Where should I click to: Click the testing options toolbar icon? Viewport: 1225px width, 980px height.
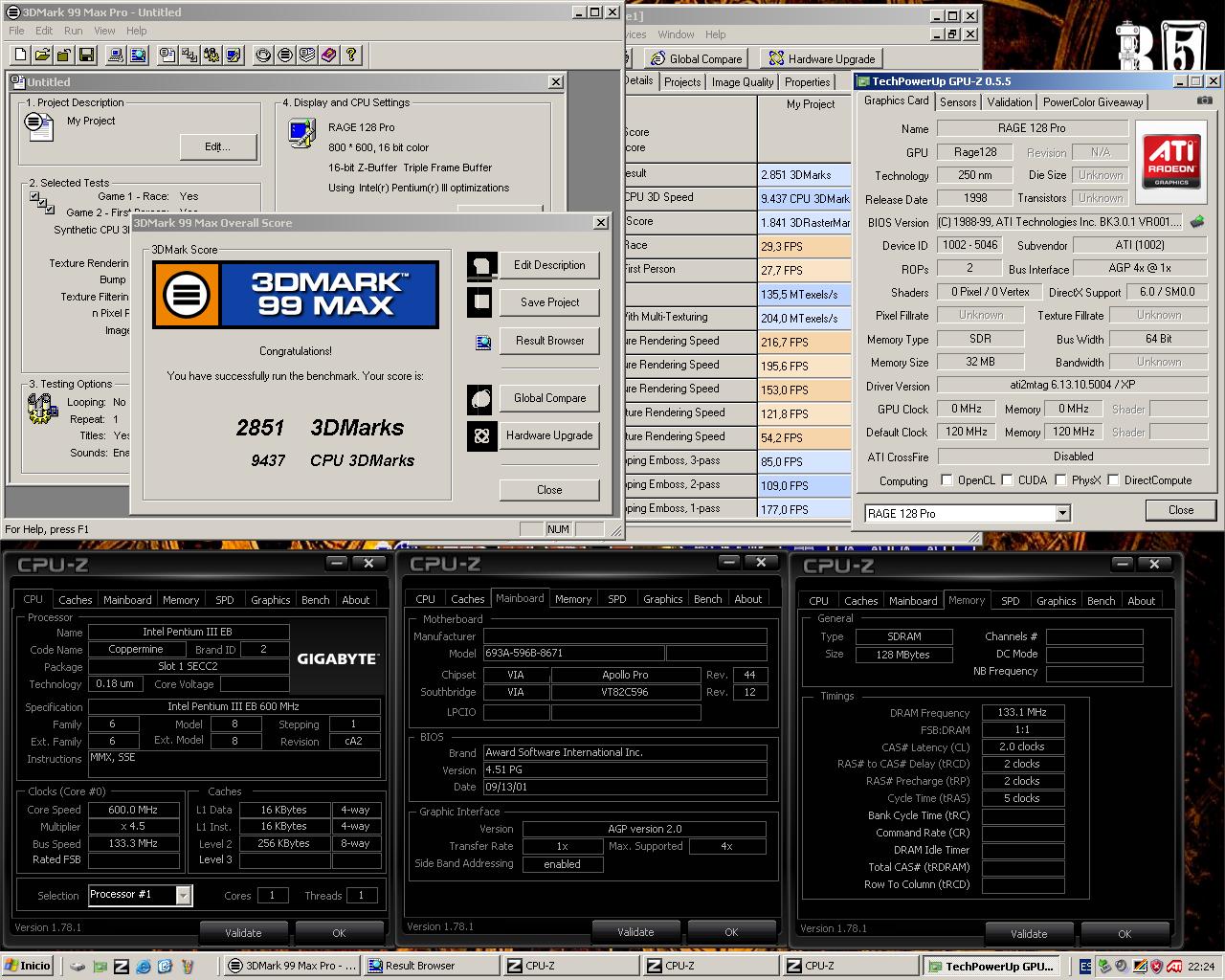tap(212, 55)
